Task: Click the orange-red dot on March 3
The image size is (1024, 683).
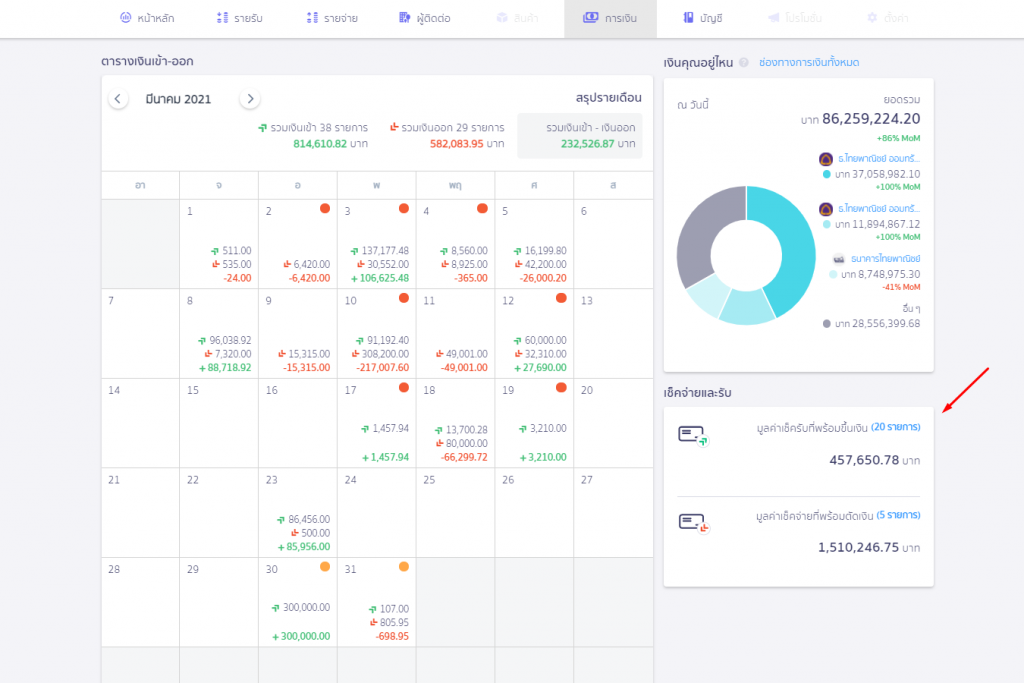Action: [x=404, y=208]
